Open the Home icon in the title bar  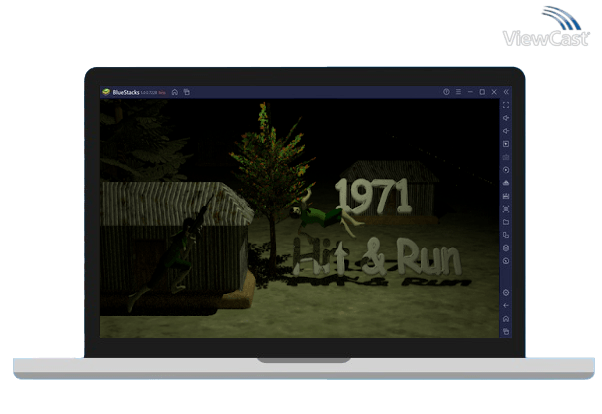pyautogui.click(x=175, y=92)
